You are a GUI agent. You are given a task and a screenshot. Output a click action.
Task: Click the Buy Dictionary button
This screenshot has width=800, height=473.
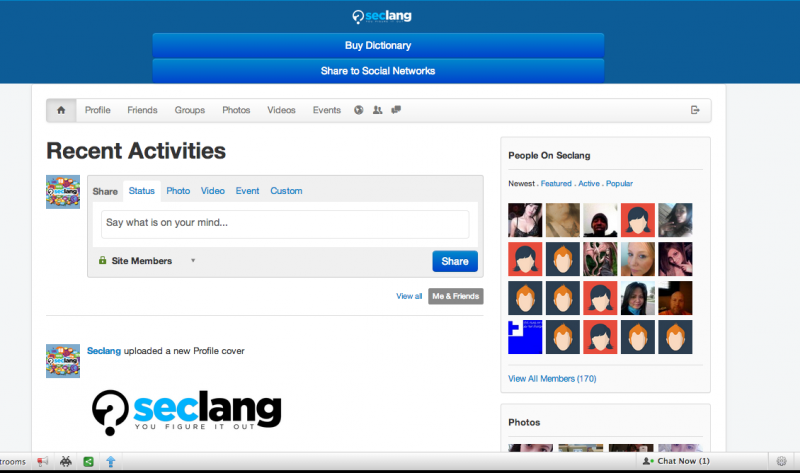(x=378, y=45)
